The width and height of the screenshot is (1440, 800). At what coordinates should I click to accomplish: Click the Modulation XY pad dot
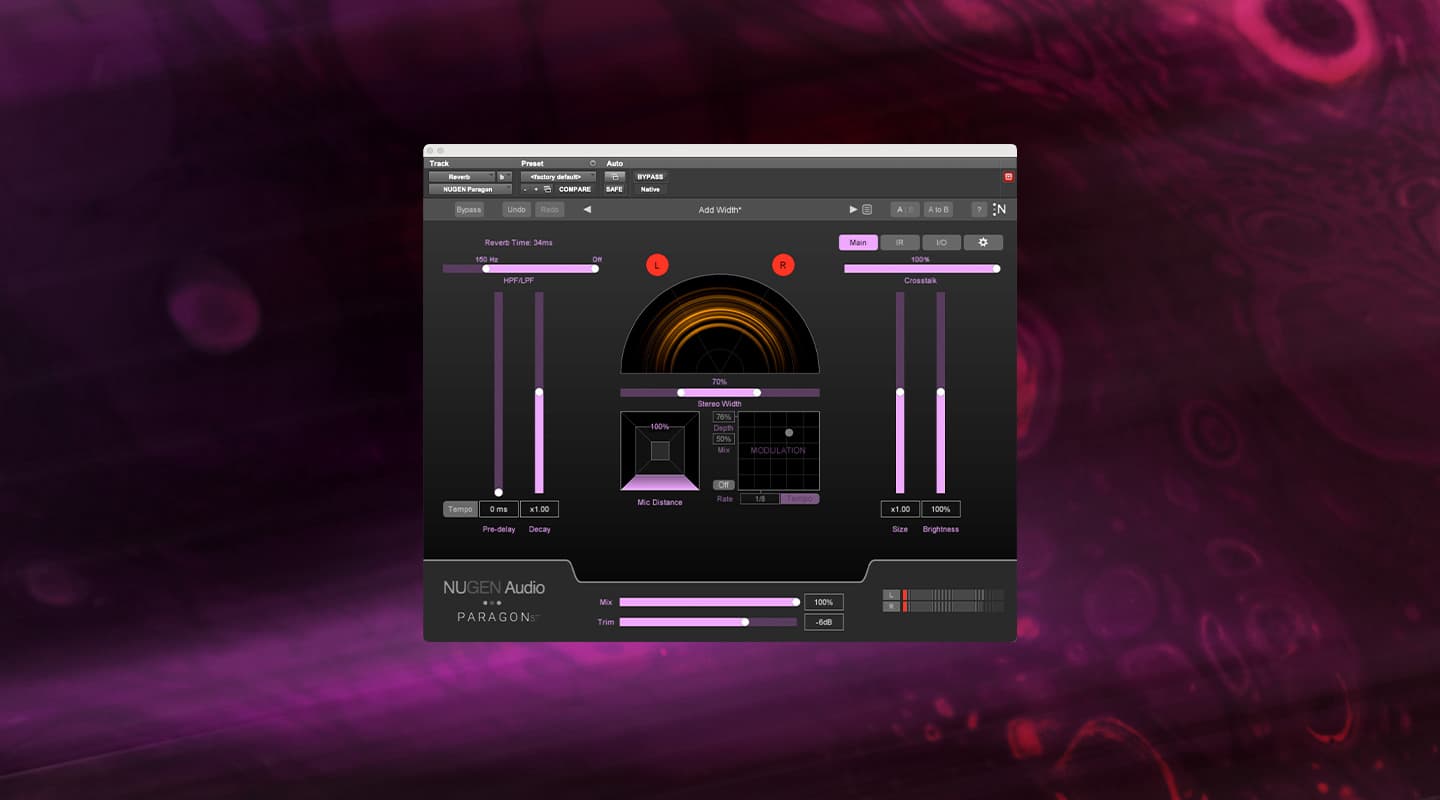789,433
